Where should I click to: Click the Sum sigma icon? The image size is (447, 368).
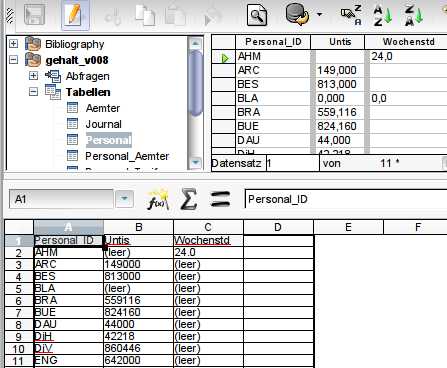189,199
